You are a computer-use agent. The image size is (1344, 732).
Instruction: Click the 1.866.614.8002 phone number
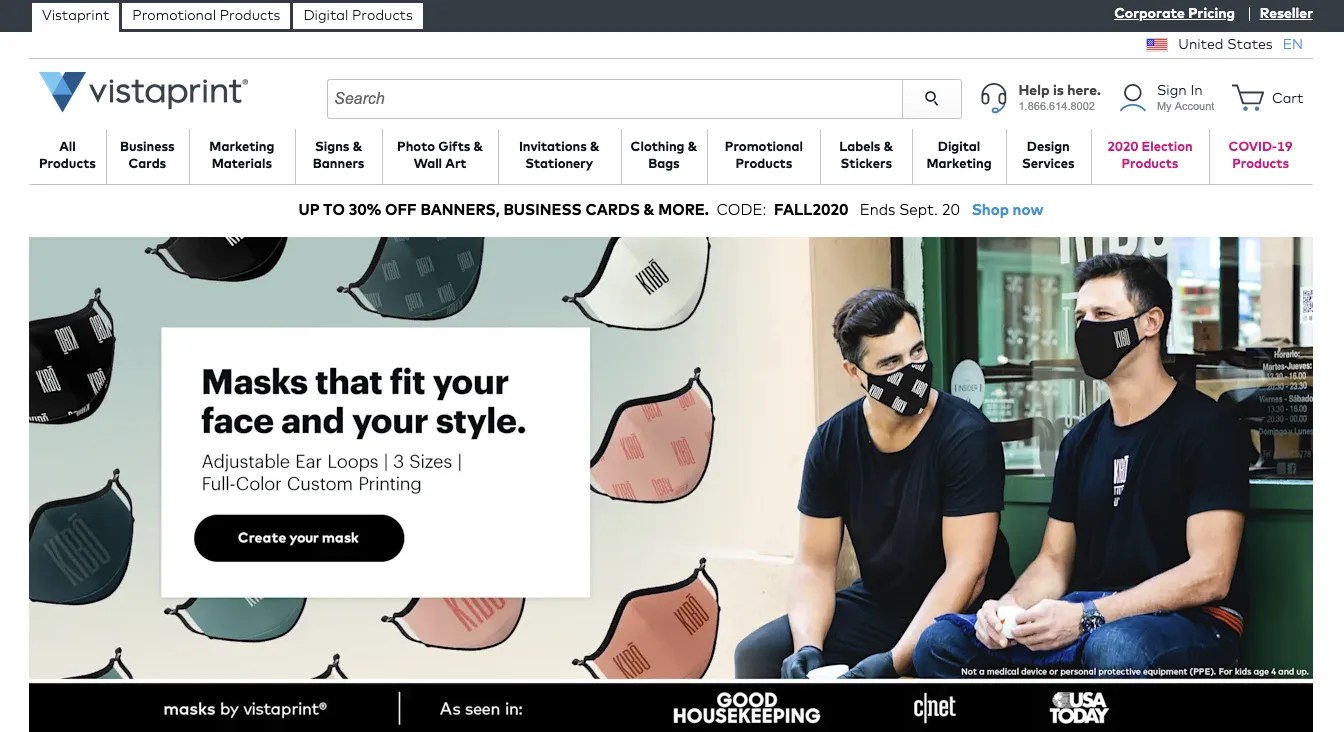click(1057, 107)
